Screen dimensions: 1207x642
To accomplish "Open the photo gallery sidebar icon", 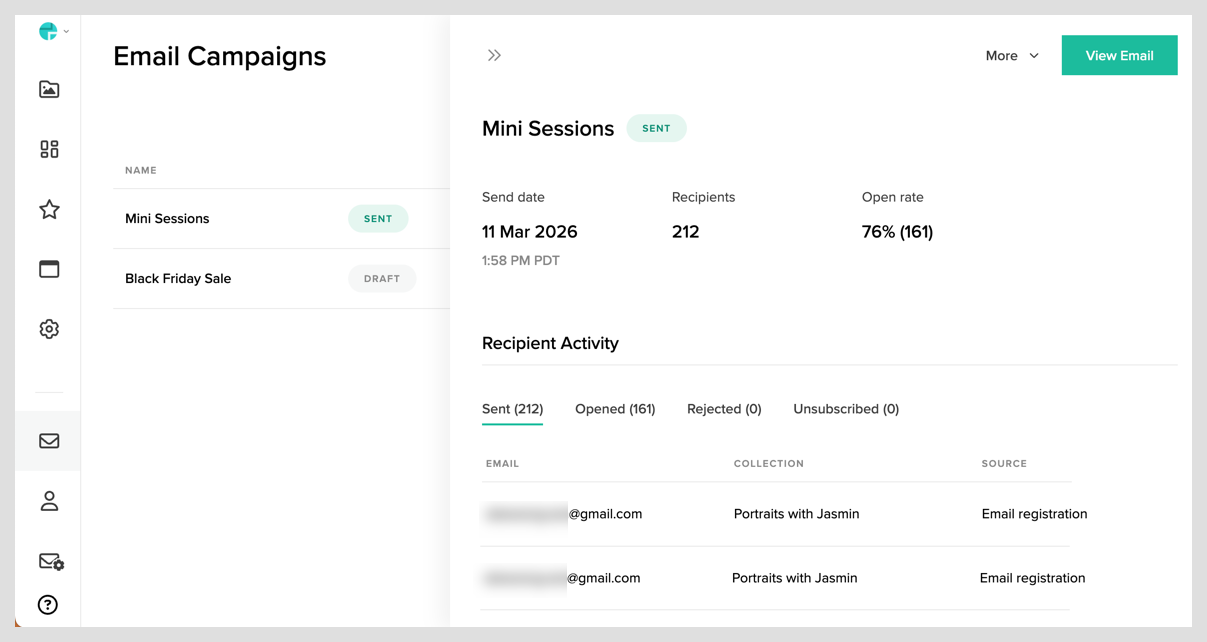I will (49, 90).
